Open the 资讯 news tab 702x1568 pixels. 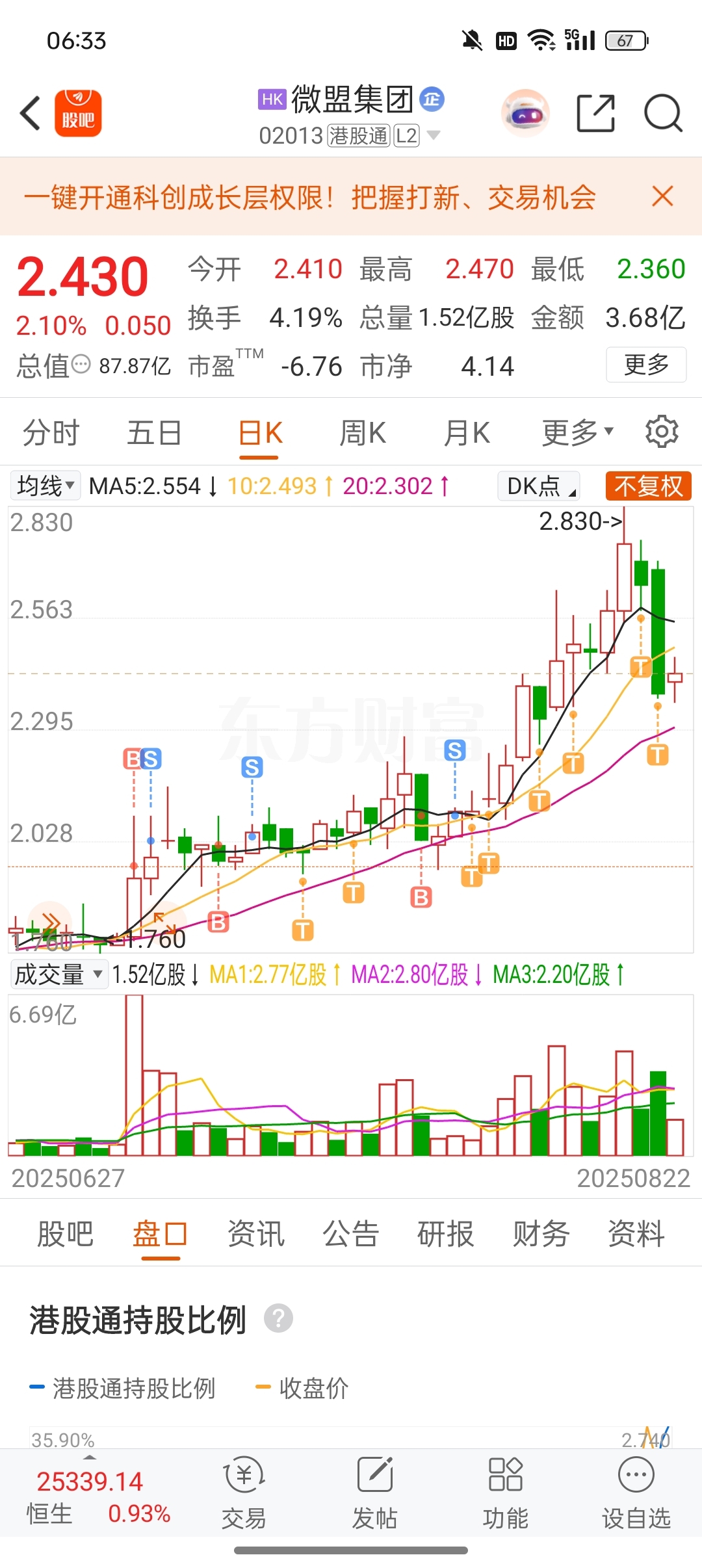256,1233
